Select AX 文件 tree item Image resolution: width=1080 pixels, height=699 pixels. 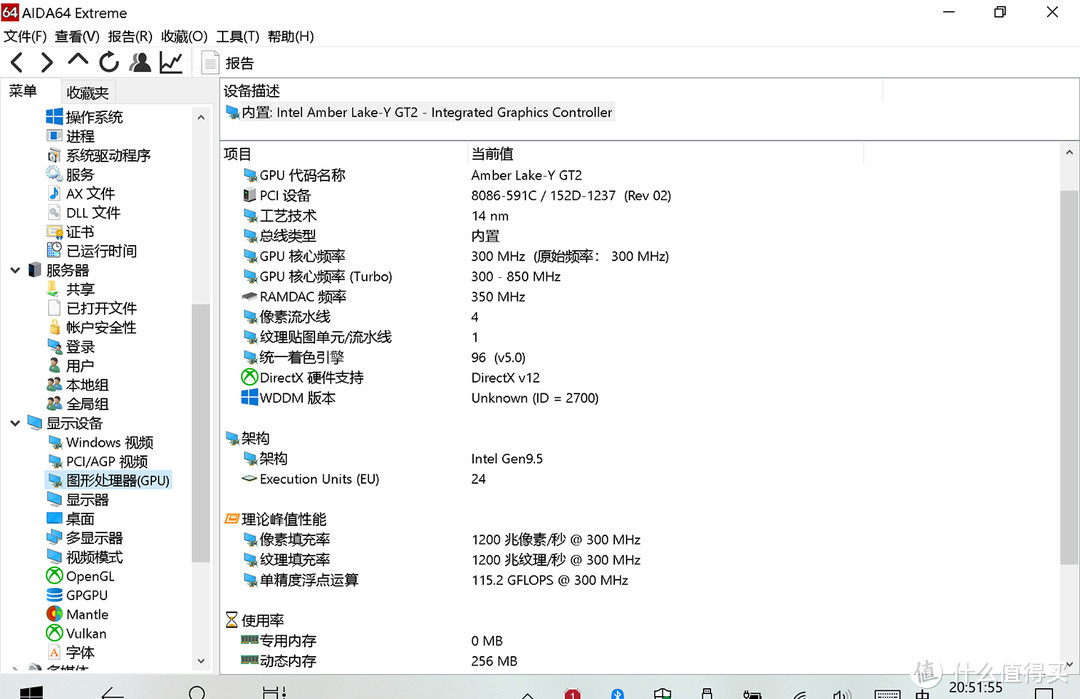(x=80, y=194)
